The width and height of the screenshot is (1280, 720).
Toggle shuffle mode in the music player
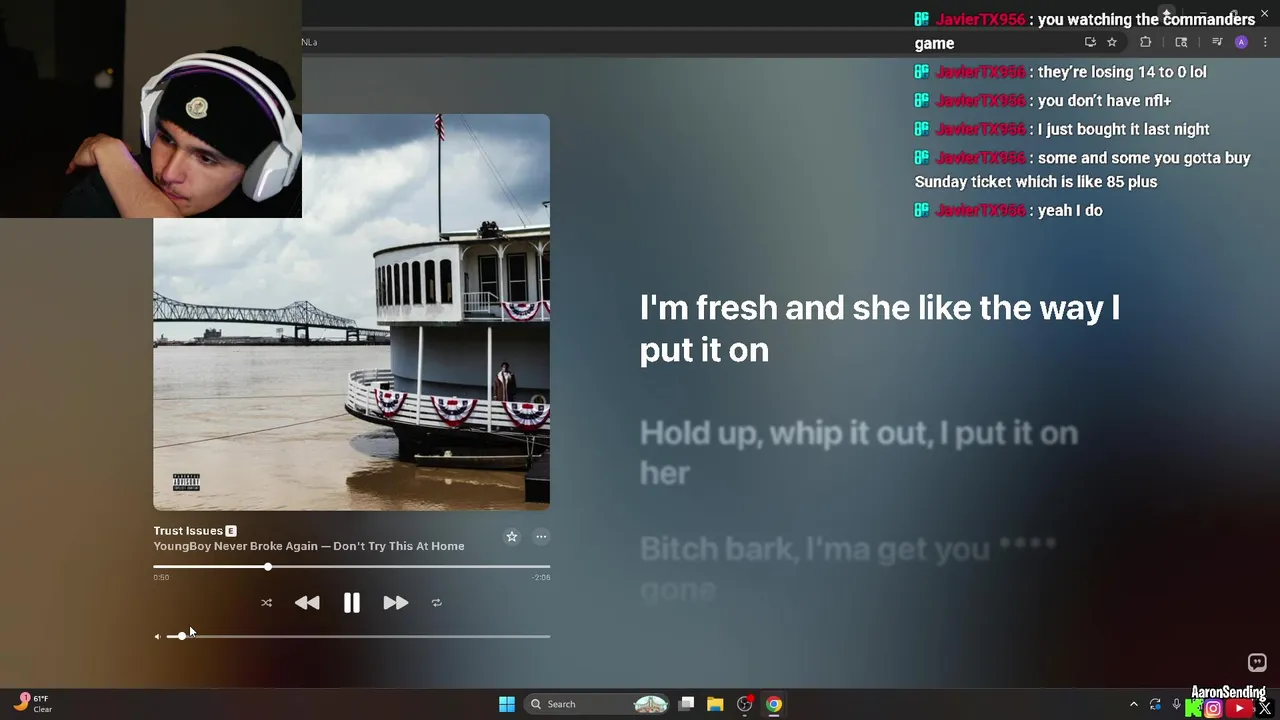[266, 603]
